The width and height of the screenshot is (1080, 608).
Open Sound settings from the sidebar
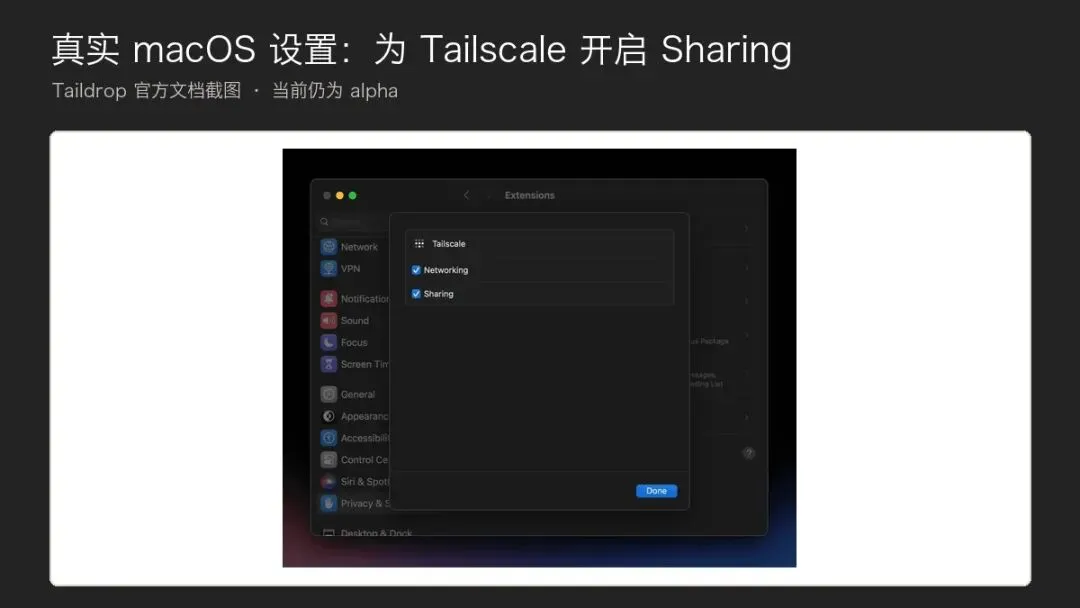coord(353,321)
